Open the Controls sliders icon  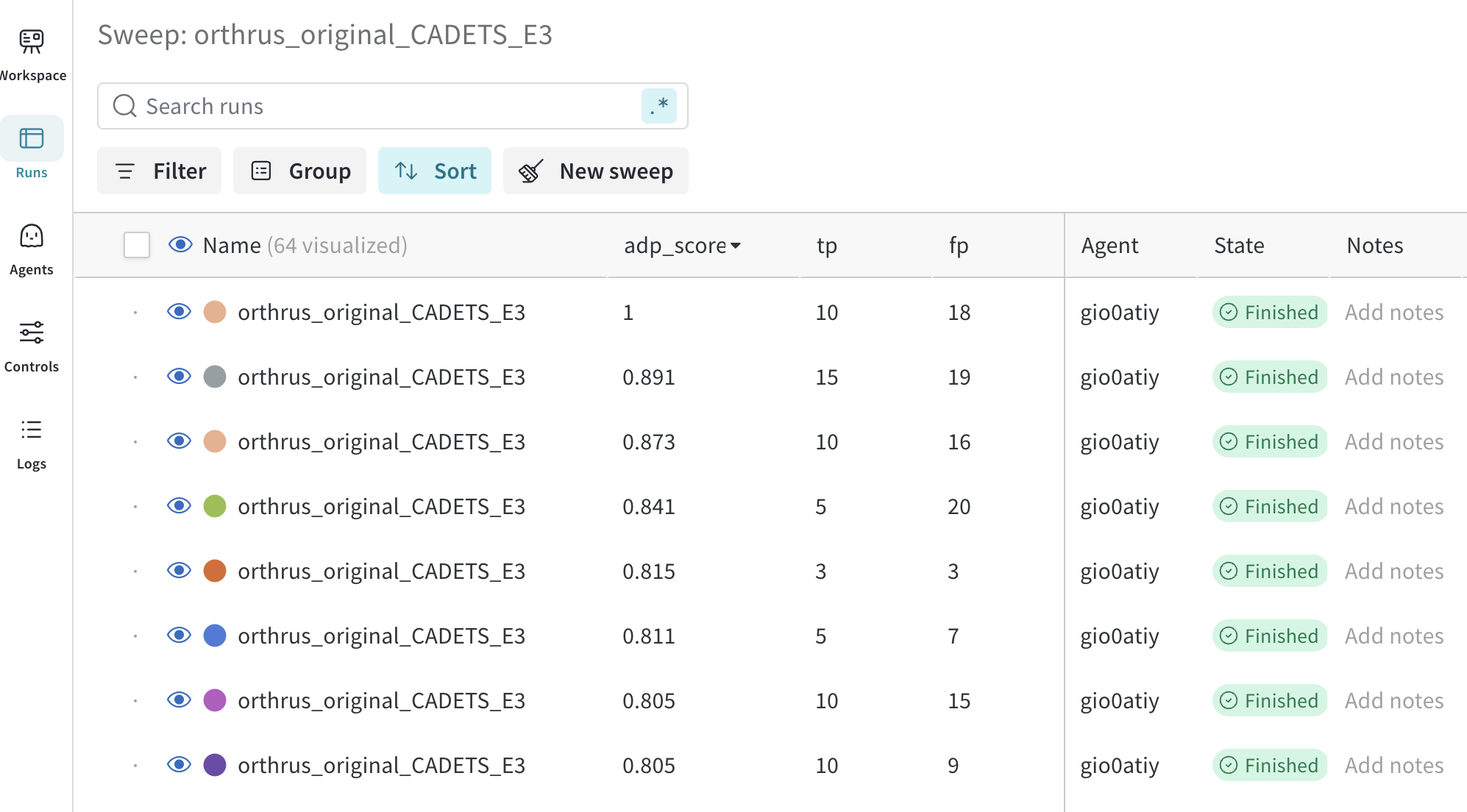point(32,332)
